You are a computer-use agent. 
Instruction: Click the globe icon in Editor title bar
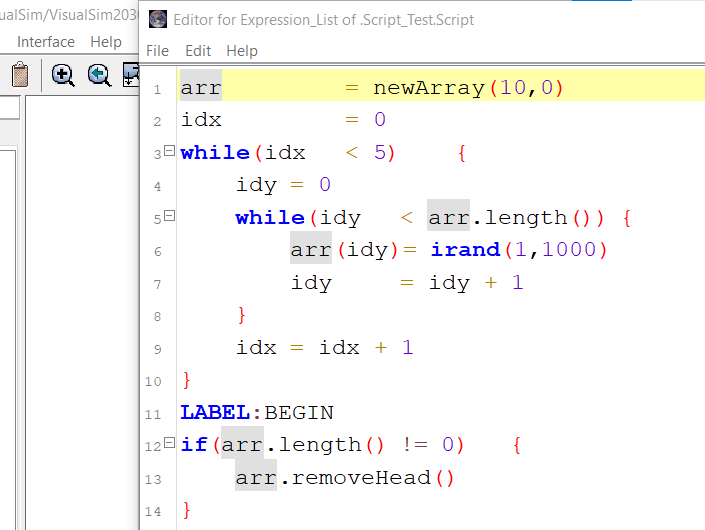pos(158,19)
